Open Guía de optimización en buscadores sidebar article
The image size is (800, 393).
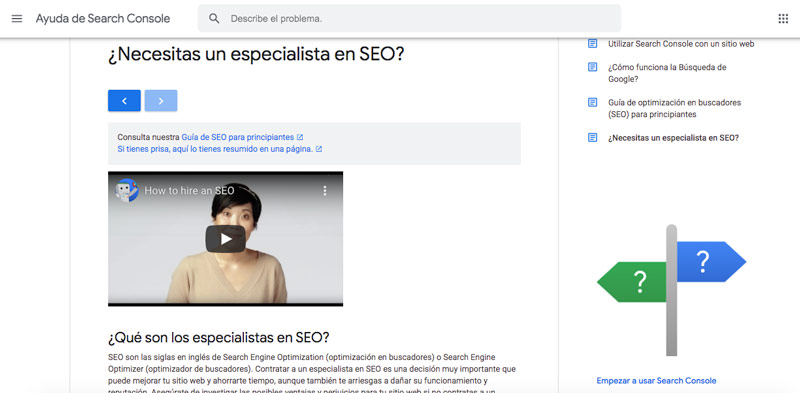click(674, 108)
